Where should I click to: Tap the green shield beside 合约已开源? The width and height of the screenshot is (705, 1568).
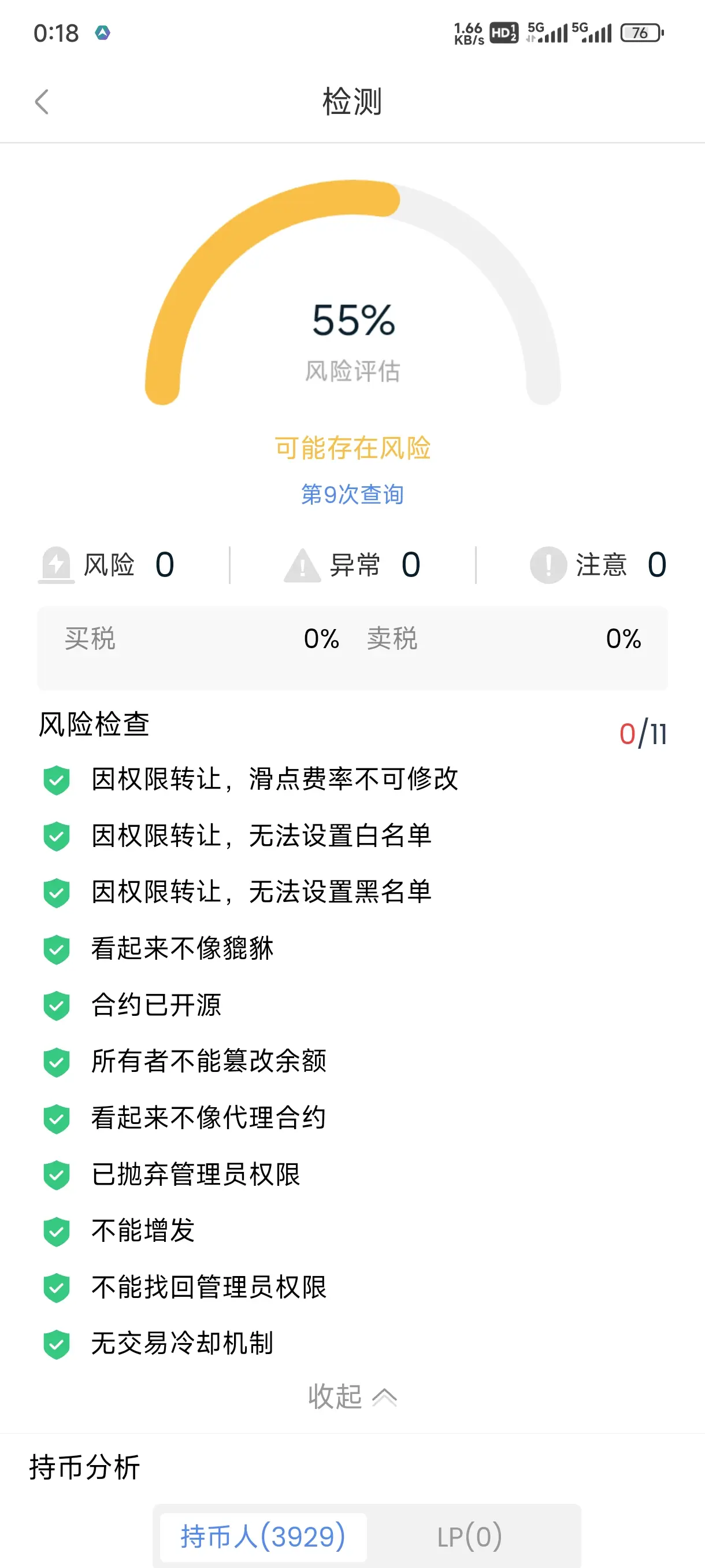point(57,1005)
